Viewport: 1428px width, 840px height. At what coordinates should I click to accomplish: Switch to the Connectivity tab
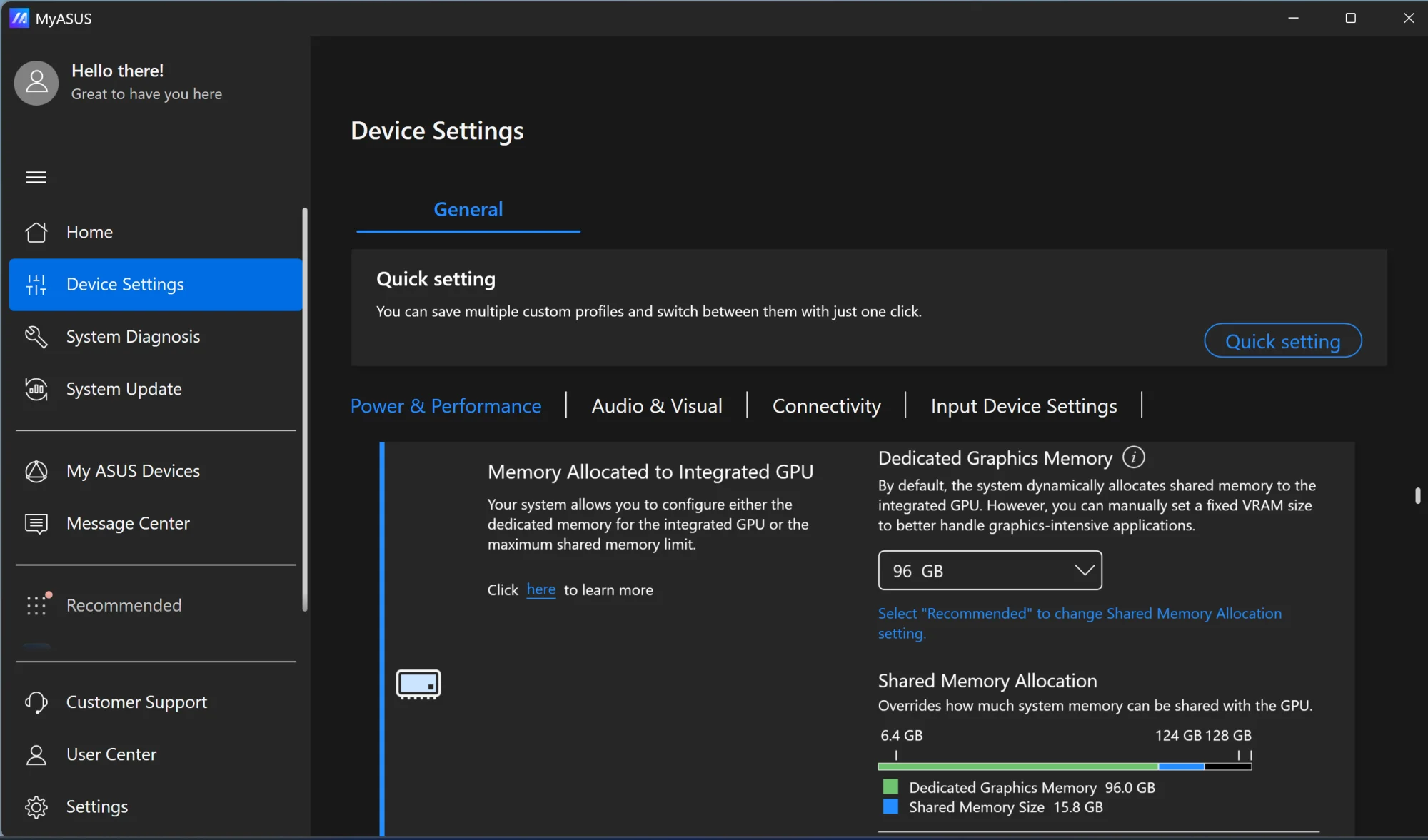pyautogui.click(x=826, y=405)
